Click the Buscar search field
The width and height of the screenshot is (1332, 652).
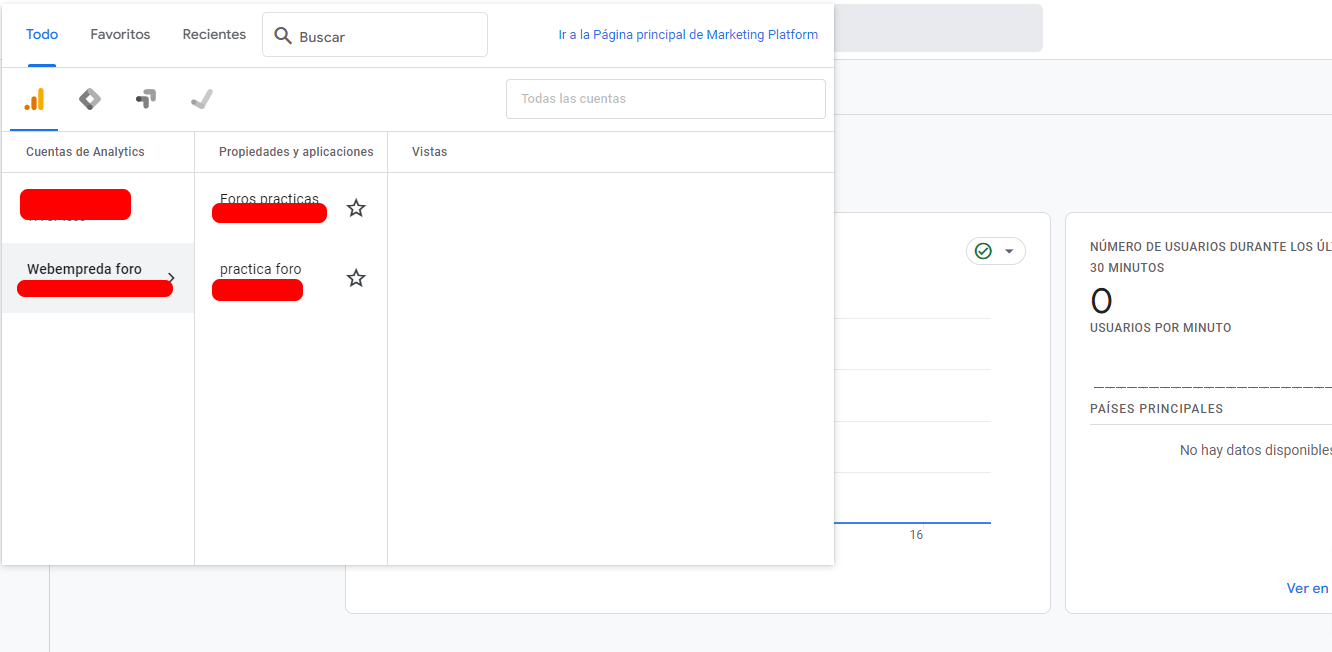(x=375, y=35)
